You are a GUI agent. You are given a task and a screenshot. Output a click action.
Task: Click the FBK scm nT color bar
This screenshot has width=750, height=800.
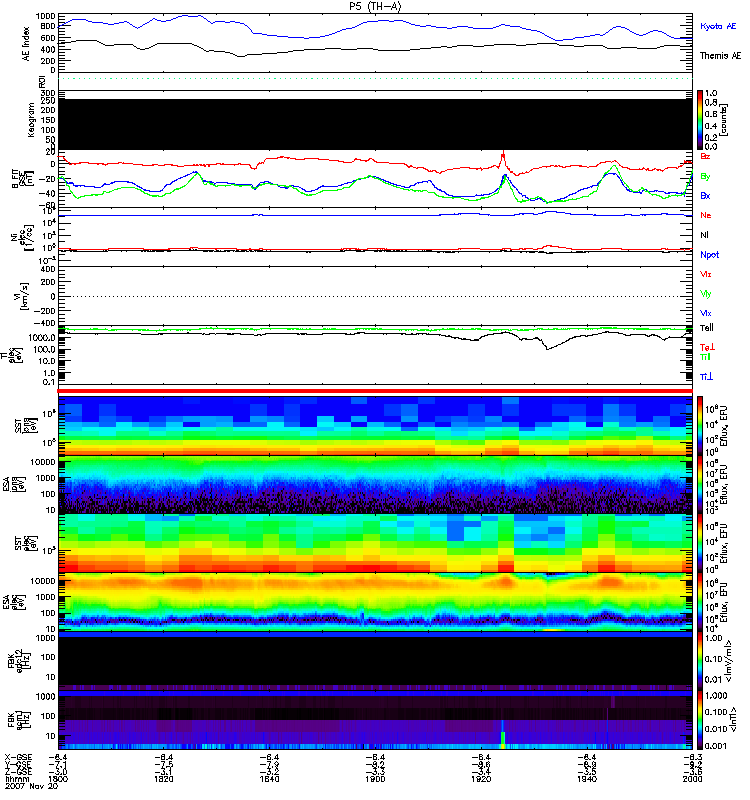pos(700,720)
